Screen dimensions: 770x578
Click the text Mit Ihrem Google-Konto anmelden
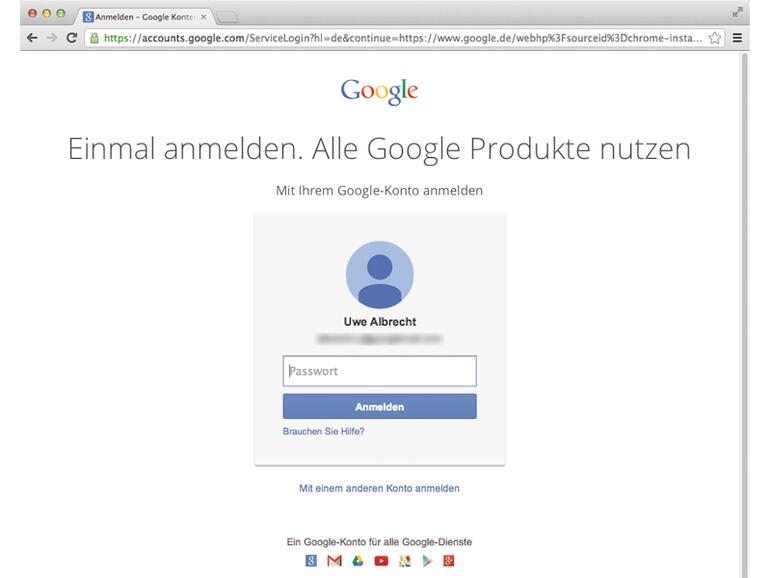tap(380, 191)
